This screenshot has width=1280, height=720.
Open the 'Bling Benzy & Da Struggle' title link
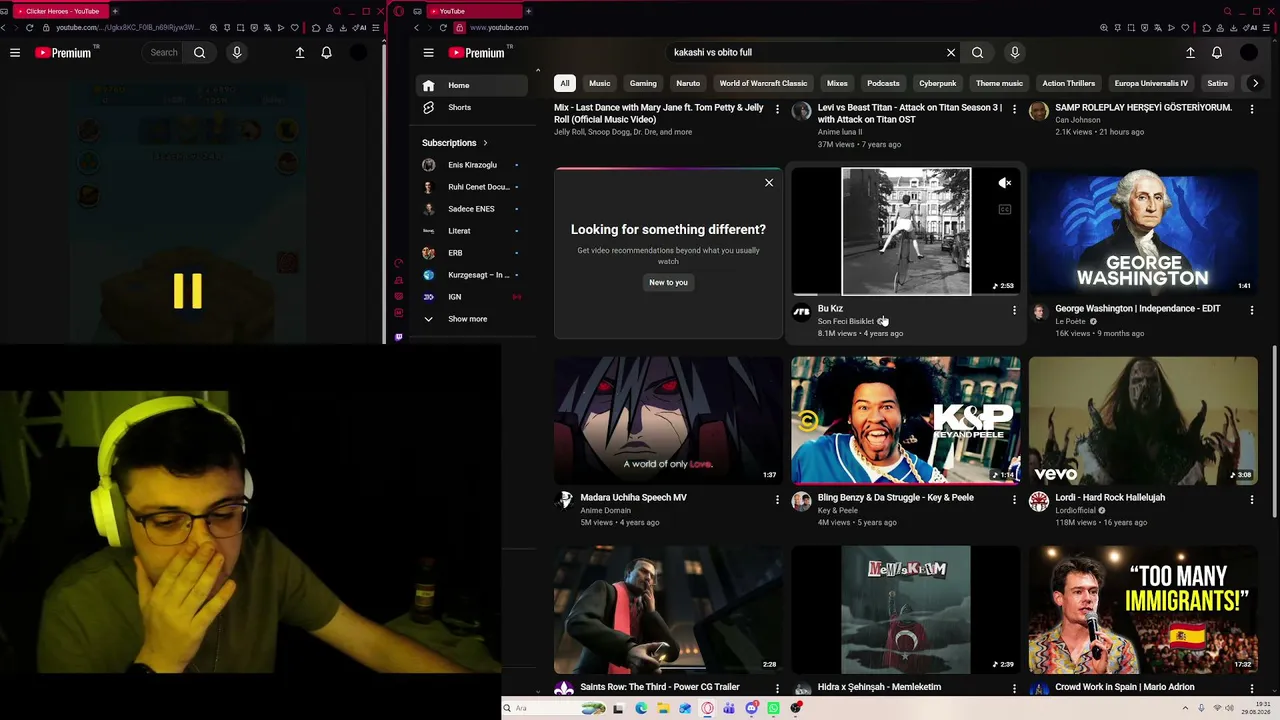point(895,498)
